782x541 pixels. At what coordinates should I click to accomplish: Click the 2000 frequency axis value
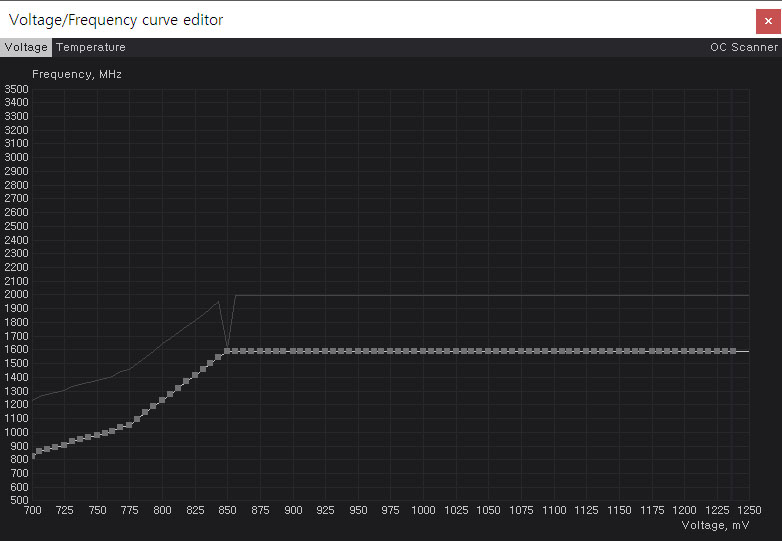pos(16,294)
